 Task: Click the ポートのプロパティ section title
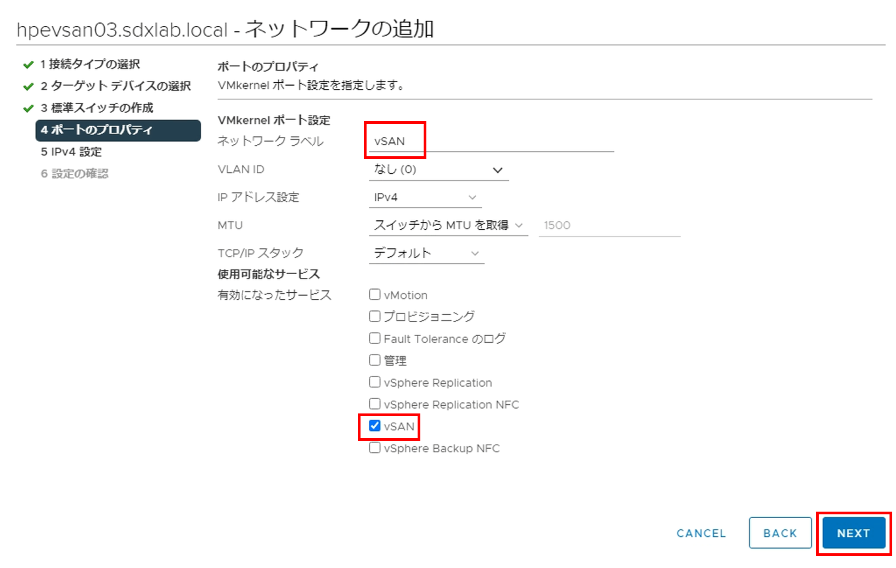coord(267,66)
